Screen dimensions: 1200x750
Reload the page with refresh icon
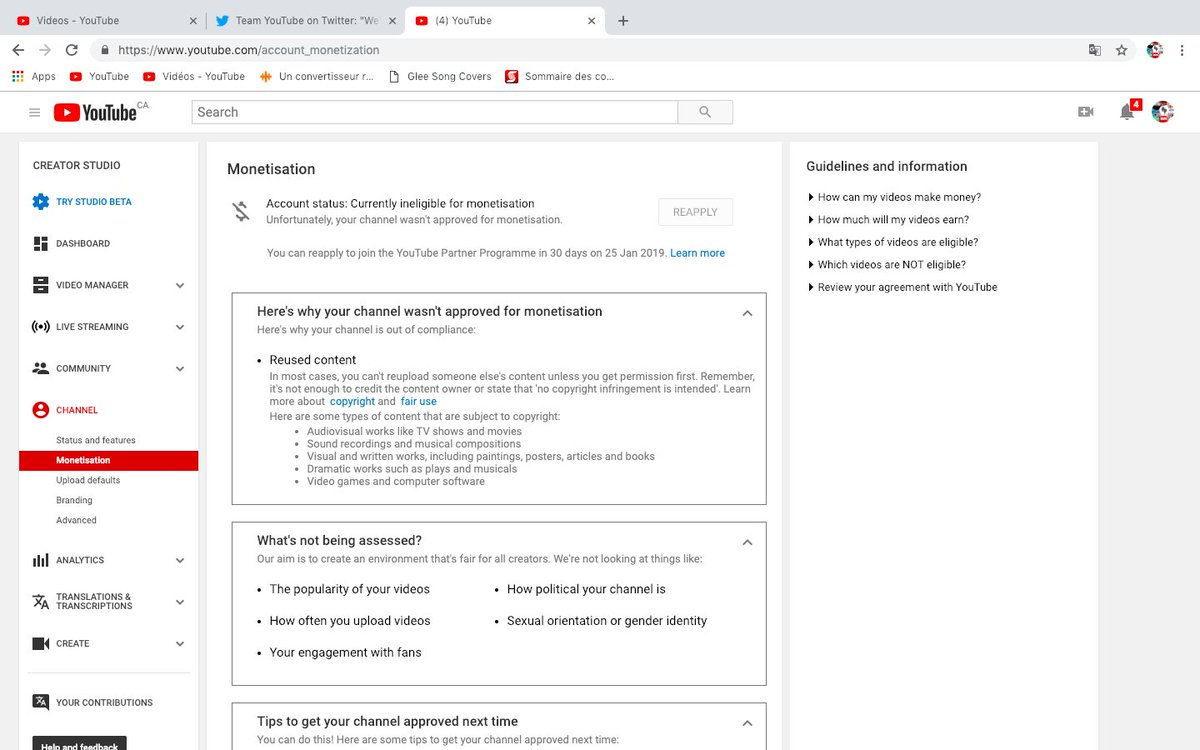click(71, 49)
